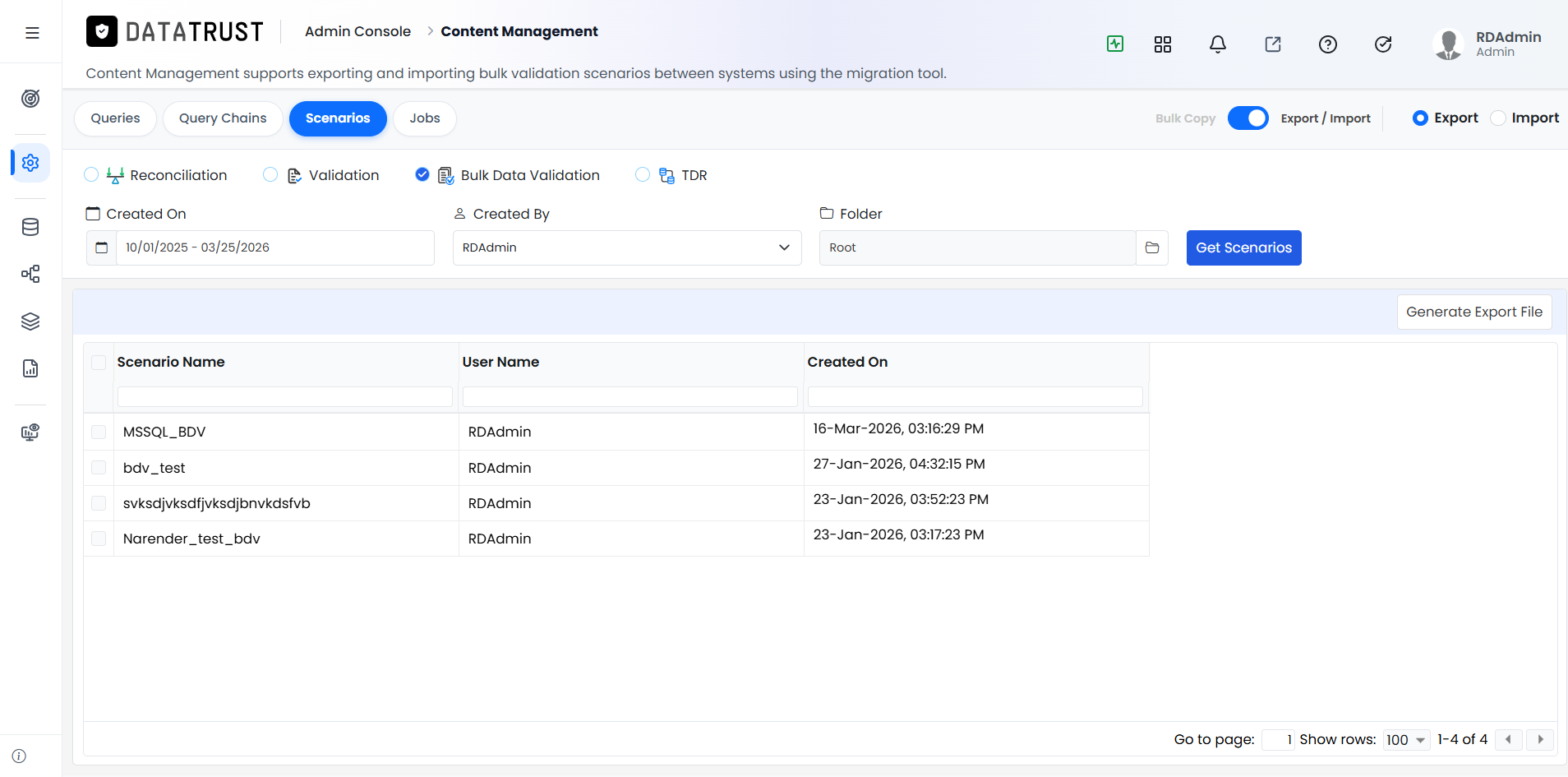This screenshot has width=1568, height=777.
Task: Click the DataTrust shield logo
Action: tap(102, 31)
